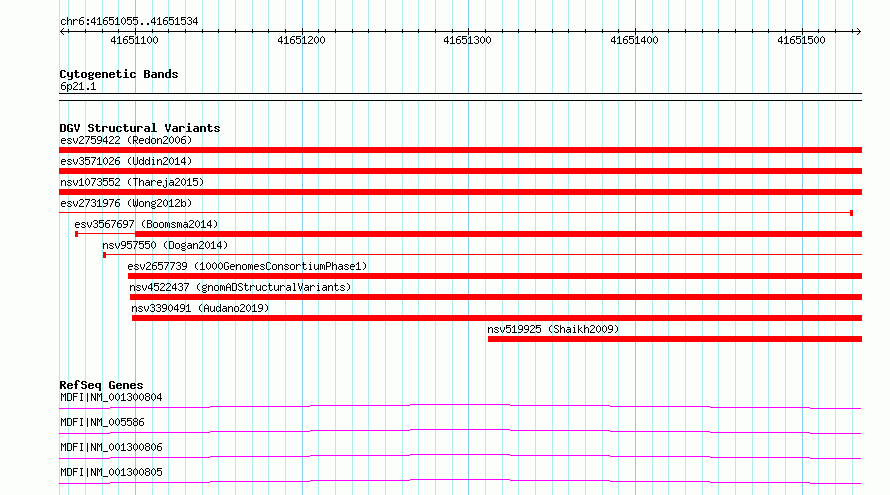Click the red bar for nsv519925
Image resolution: width=890 pixels, height=495 pixels.
tap(675, 339)
